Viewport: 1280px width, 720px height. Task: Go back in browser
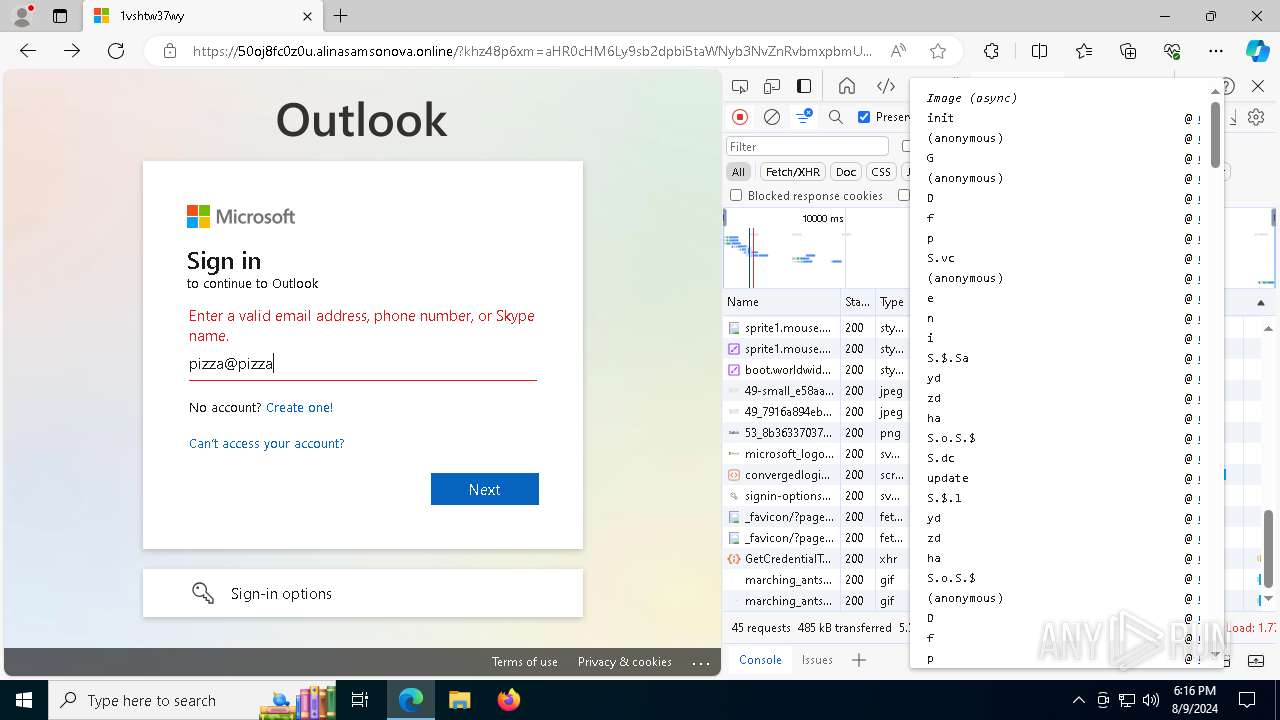pyautogui.click(x=28, y=51)
